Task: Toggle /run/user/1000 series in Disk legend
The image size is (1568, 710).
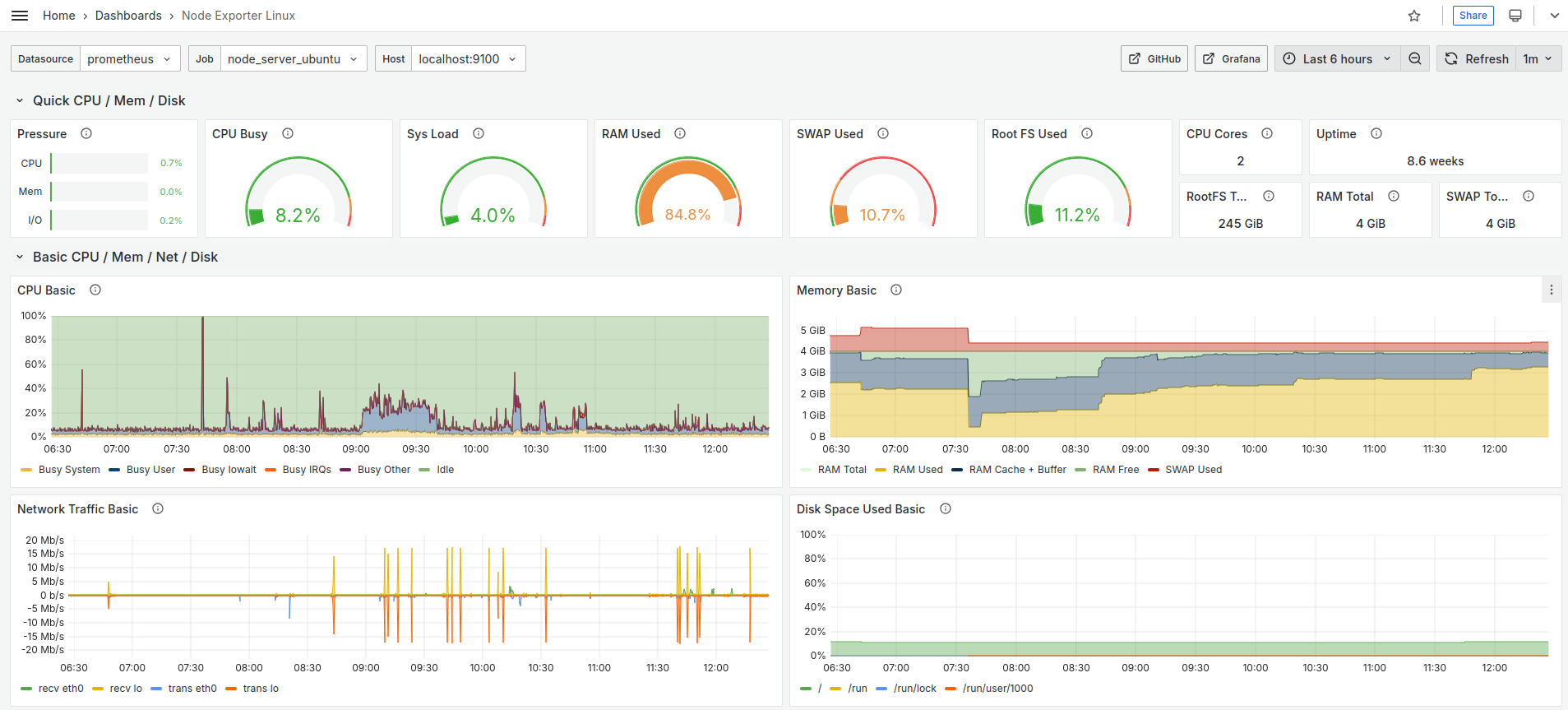Action: tap(998, 689)
